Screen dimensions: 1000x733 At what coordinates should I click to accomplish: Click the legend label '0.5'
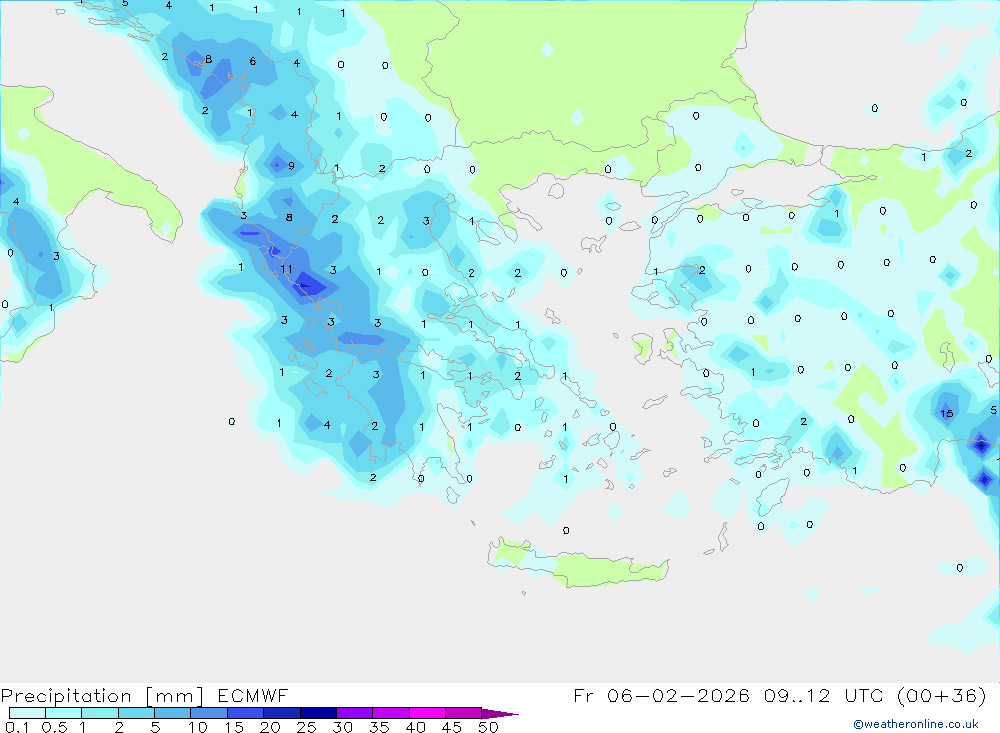(x=54, y=727)
